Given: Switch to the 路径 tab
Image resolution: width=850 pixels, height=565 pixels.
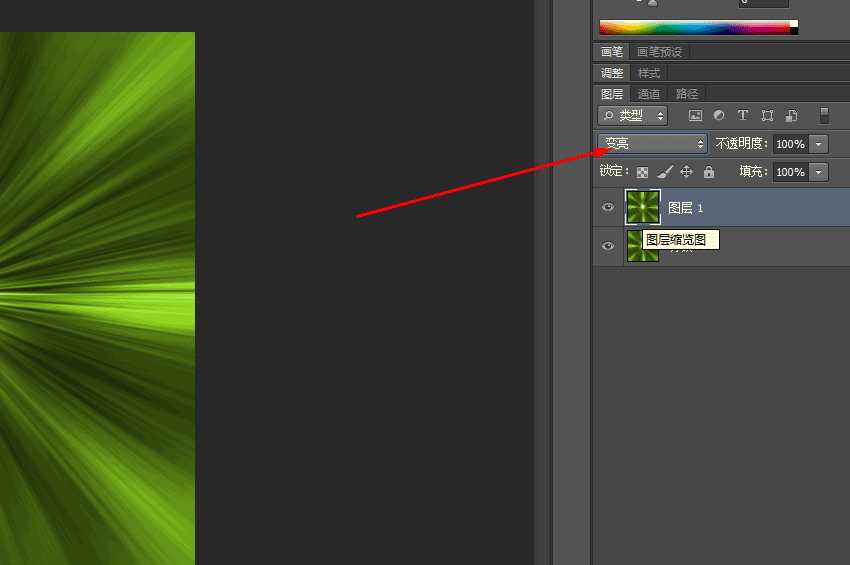Looking at the screenshot, I should point(687,94).
